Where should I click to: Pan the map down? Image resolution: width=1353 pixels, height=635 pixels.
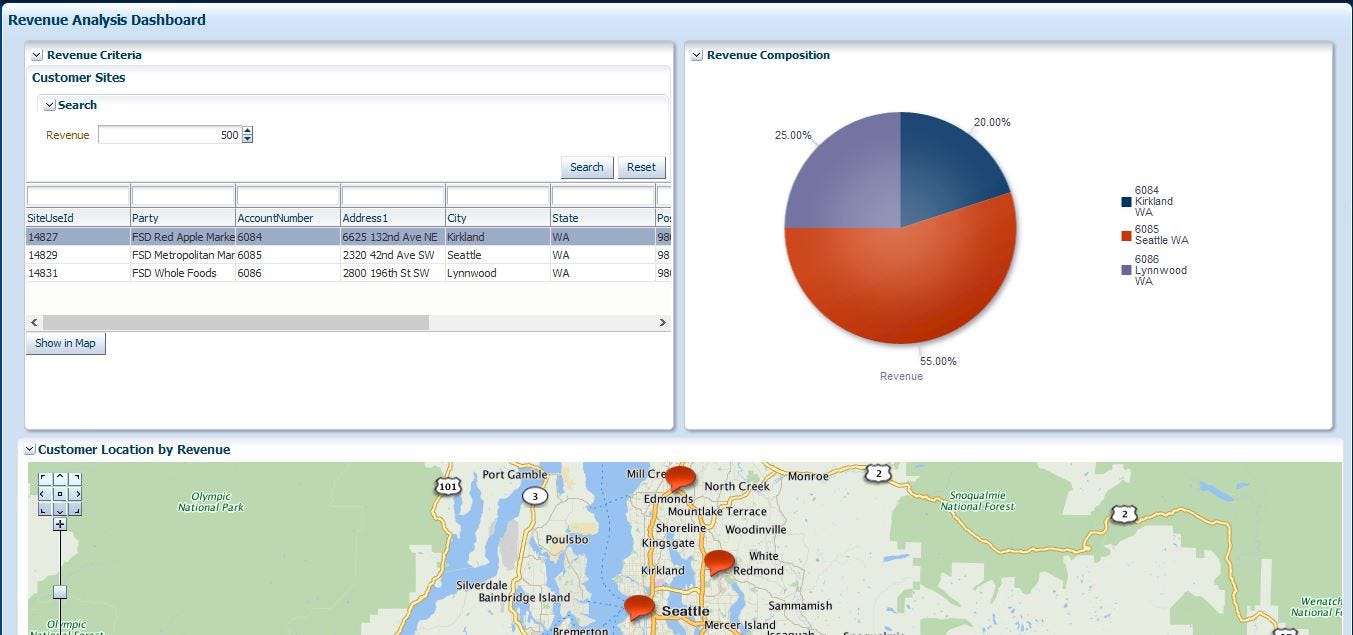pyautogui.click(x=60, y=509)
